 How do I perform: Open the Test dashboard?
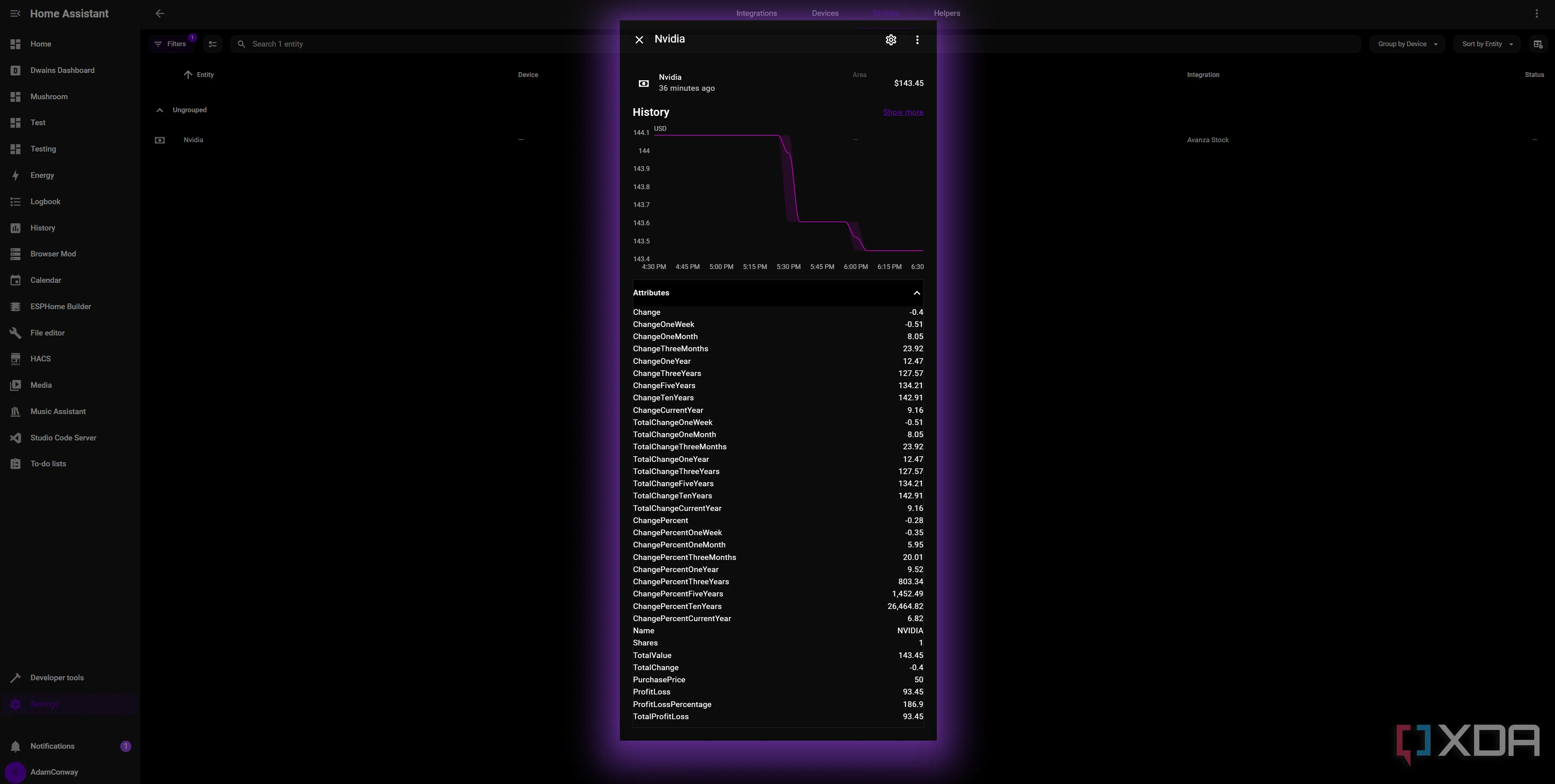(70, 122)
